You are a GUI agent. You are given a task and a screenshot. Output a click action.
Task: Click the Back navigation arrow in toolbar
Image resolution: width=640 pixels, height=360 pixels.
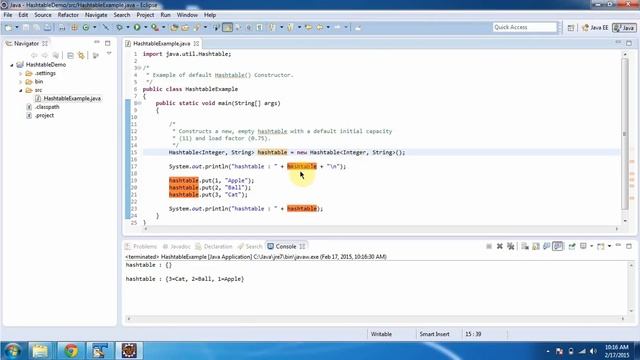(x=320, y=27)
